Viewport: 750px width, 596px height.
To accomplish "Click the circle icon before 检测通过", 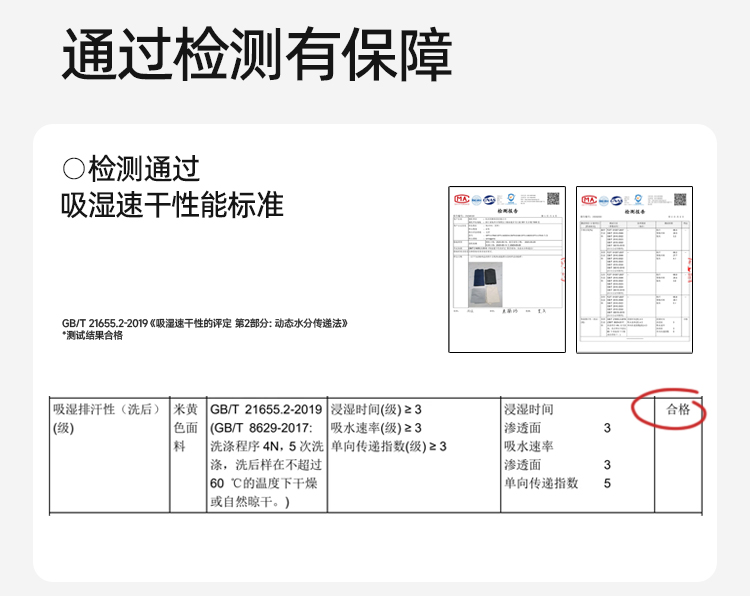I will click(x=74, y=169).
